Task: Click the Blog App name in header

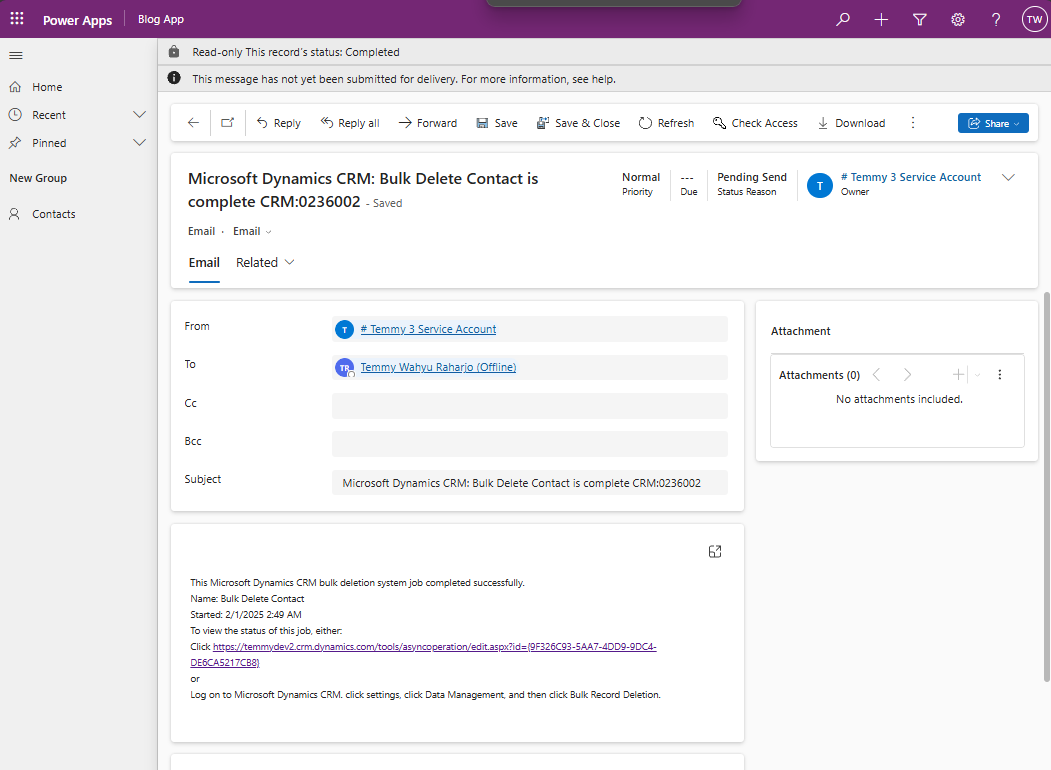Action: point(161,19)
